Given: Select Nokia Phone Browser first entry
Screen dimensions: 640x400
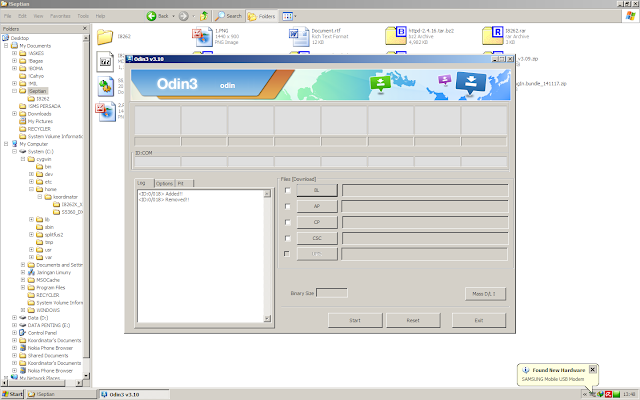Looking at the screenshot, I should pyautogui.click(x=50, y=348).
